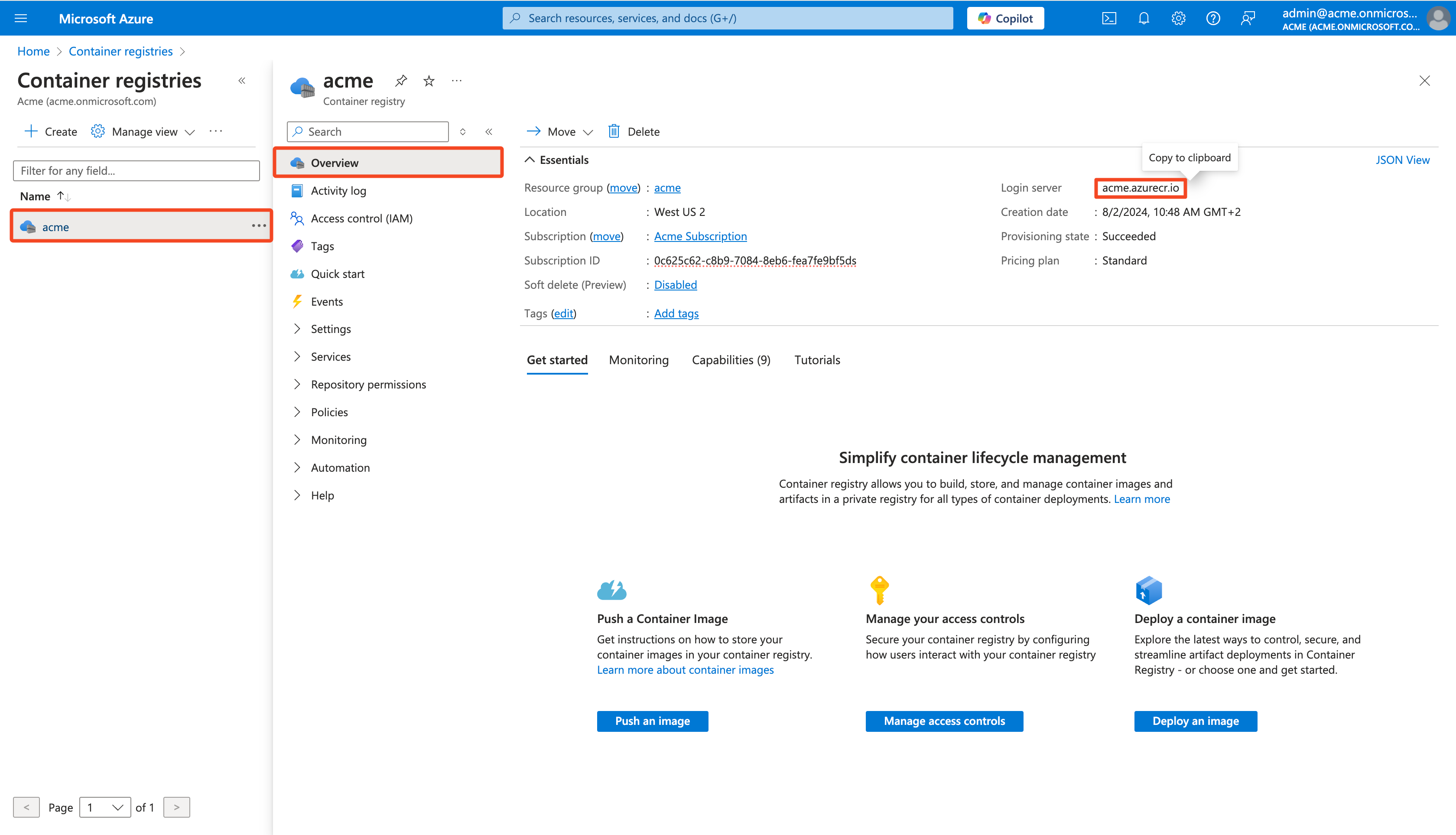Open row options ellipsis for acme registry
The image size is (1456, 835).
click(x=259, y=226)
